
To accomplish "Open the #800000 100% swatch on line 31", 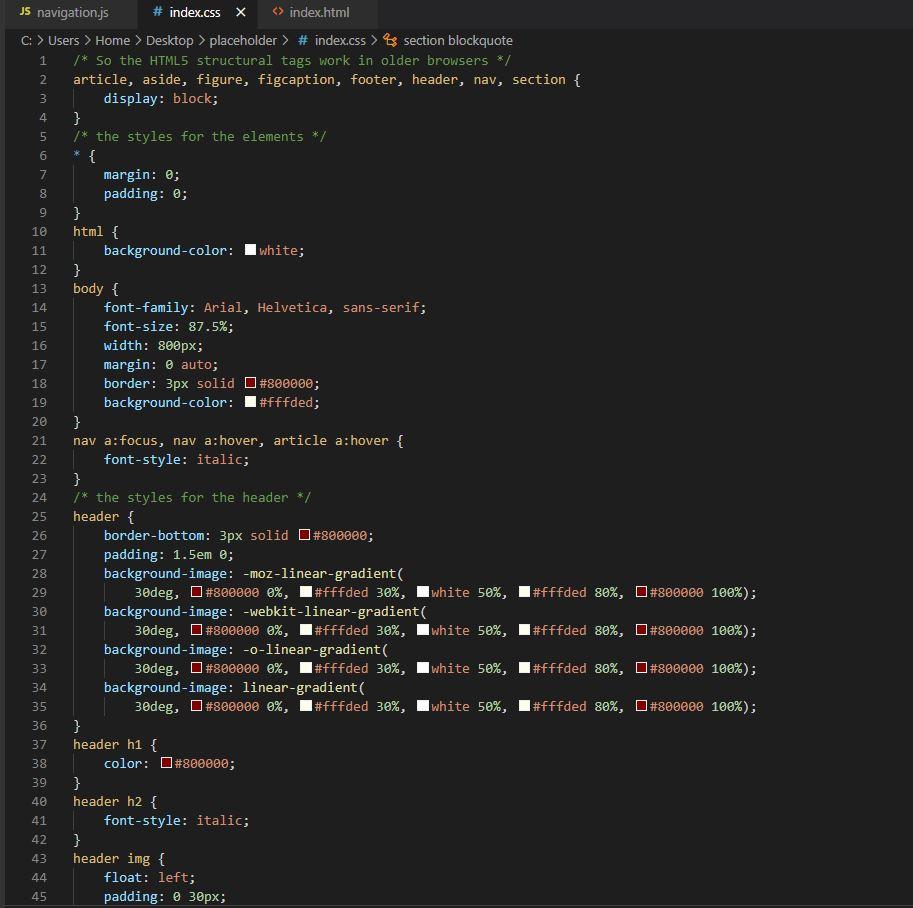I will point(641,630).
